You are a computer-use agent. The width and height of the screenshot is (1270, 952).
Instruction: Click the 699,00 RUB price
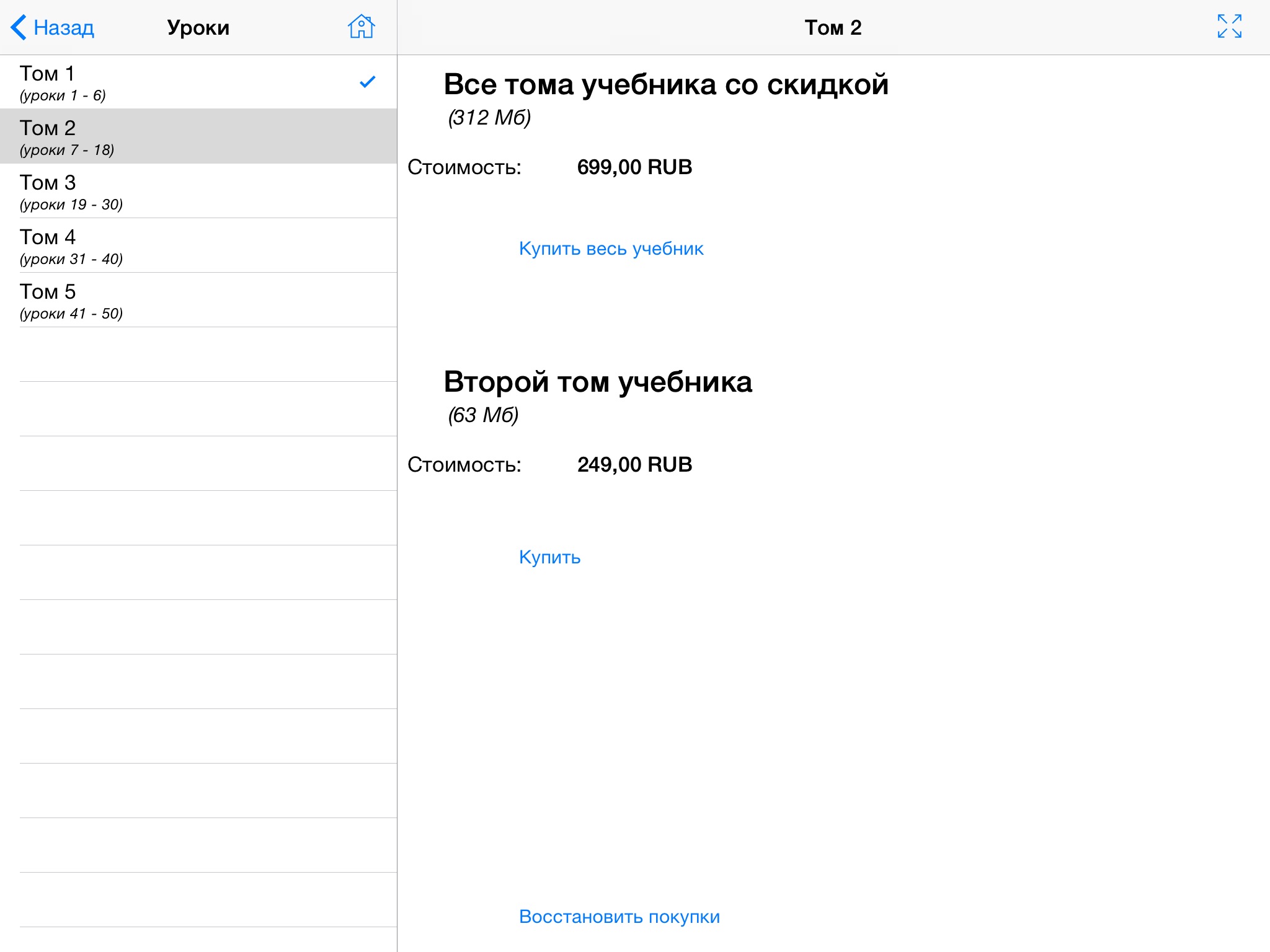[x=634, y=167]
